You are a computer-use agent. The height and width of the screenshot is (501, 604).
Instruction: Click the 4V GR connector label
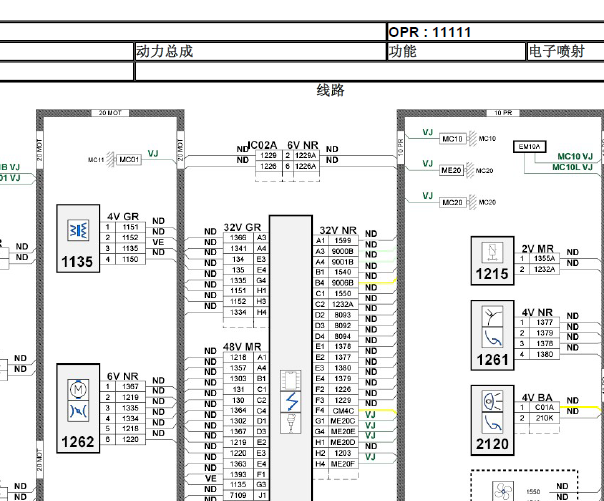coord(123,217)
